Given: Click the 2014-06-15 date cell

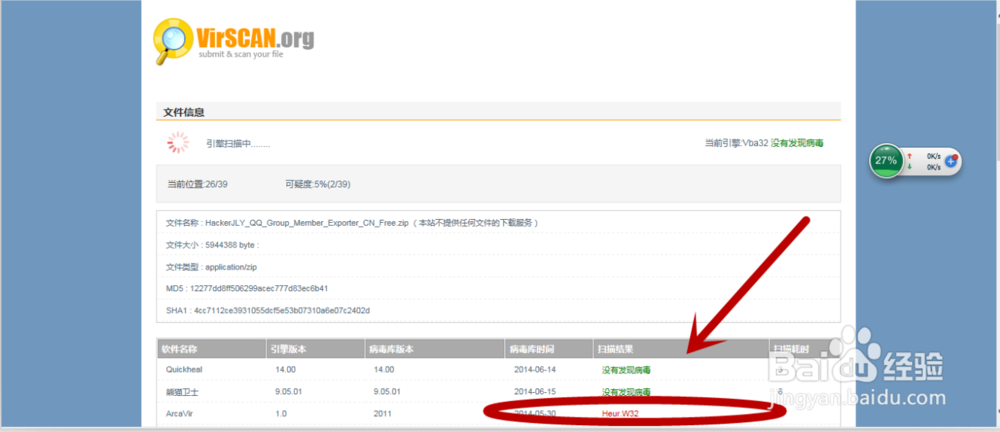Looking at the screenshot, I should pyautogui.click(x=534, y=391).
